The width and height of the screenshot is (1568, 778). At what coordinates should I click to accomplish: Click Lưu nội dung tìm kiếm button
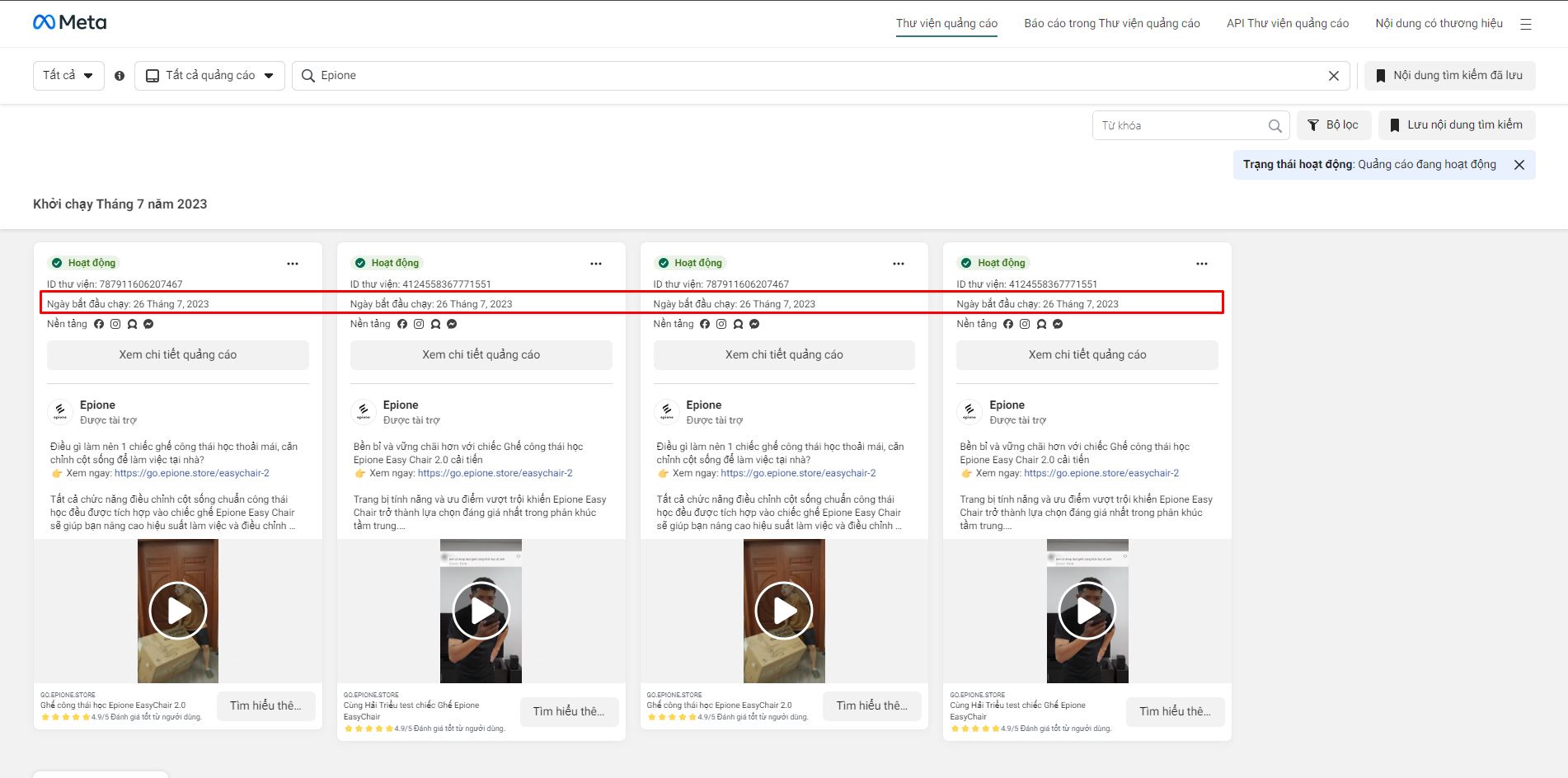coord(1457,125)
